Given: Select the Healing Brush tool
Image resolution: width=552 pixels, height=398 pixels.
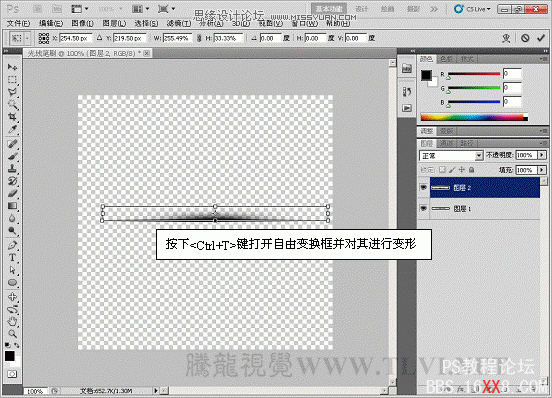Looking at the screenshot, I should (x=12, y=144).
